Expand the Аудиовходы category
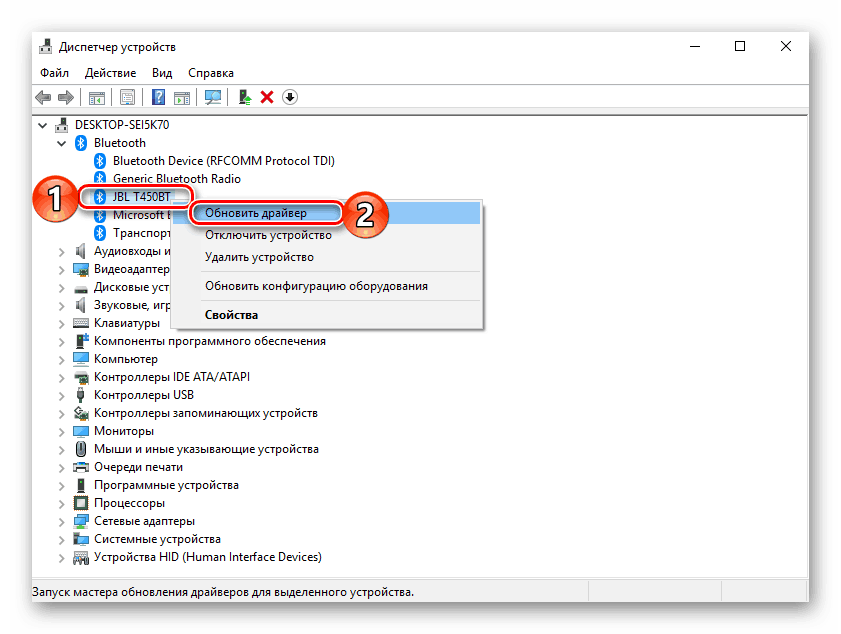This screenshot has width=841, height=634. tap(62, 252)
